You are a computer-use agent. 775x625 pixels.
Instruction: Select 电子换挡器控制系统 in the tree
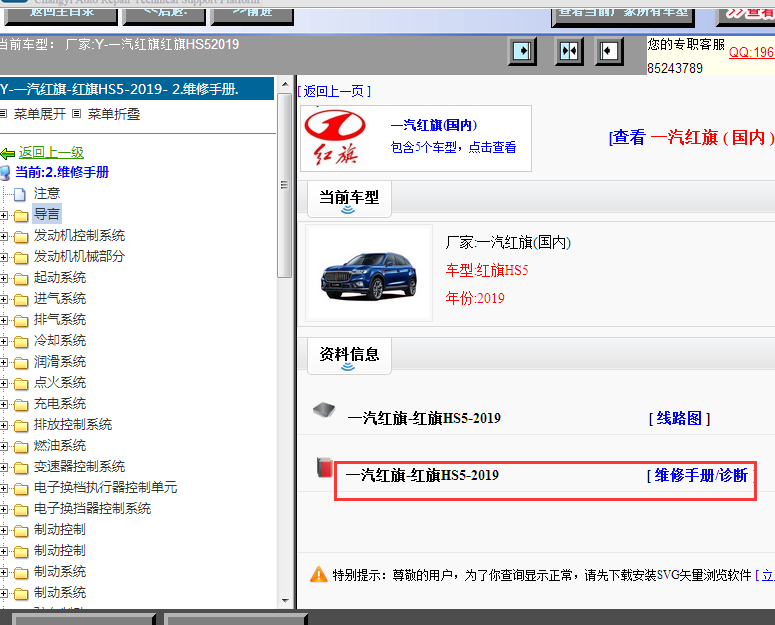(x=92, y=508)
